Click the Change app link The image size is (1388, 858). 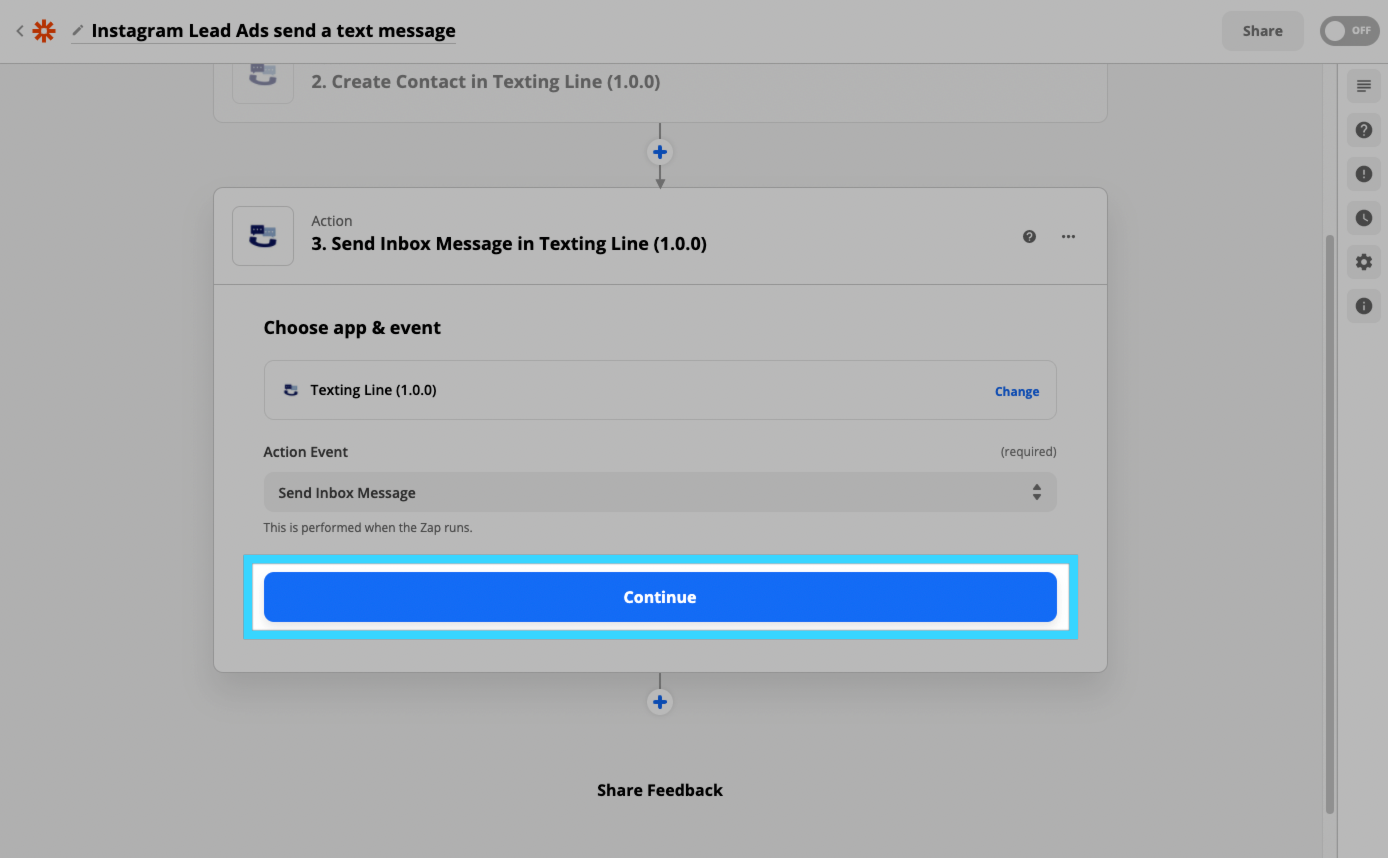click(1016, 391)
